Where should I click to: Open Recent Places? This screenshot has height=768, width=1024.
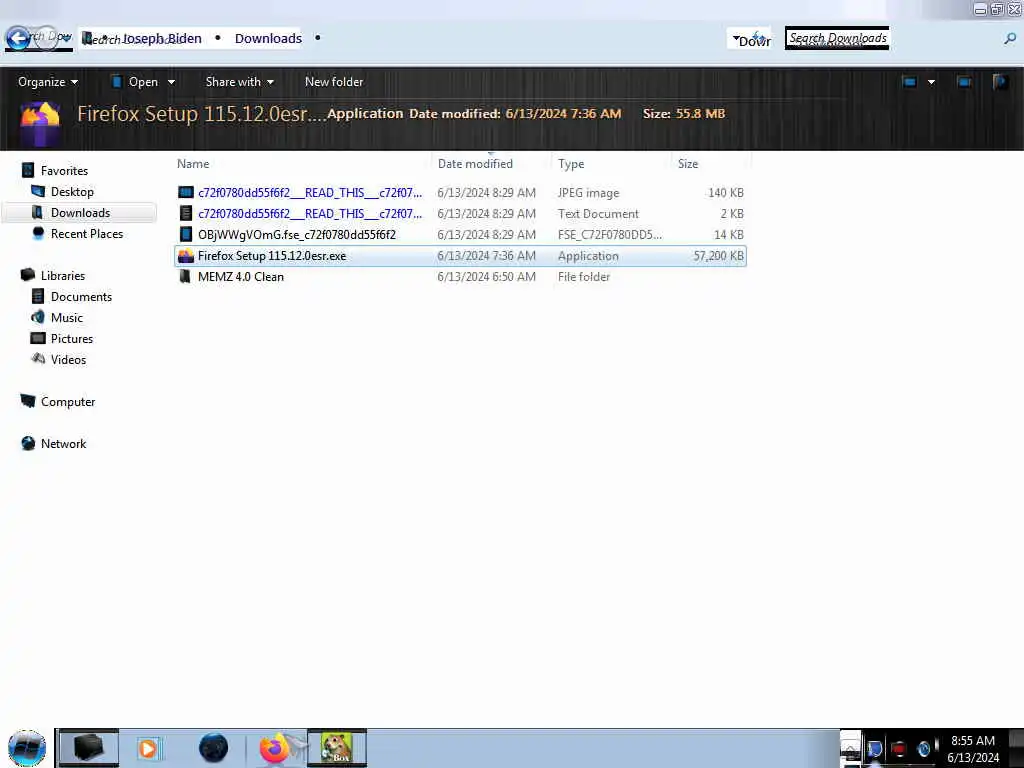click(x=86, y=233)
